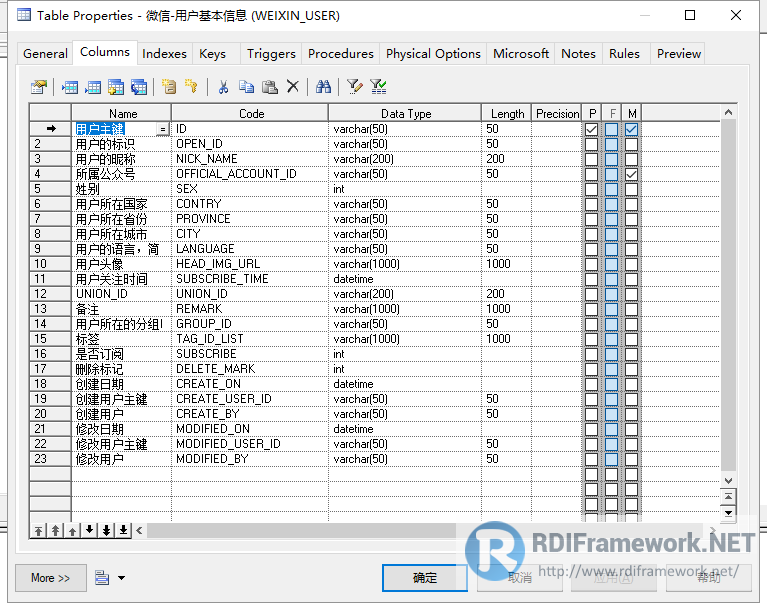767x610 pixels.
Task: Click the Data Type column header
Action: (406, 113)
